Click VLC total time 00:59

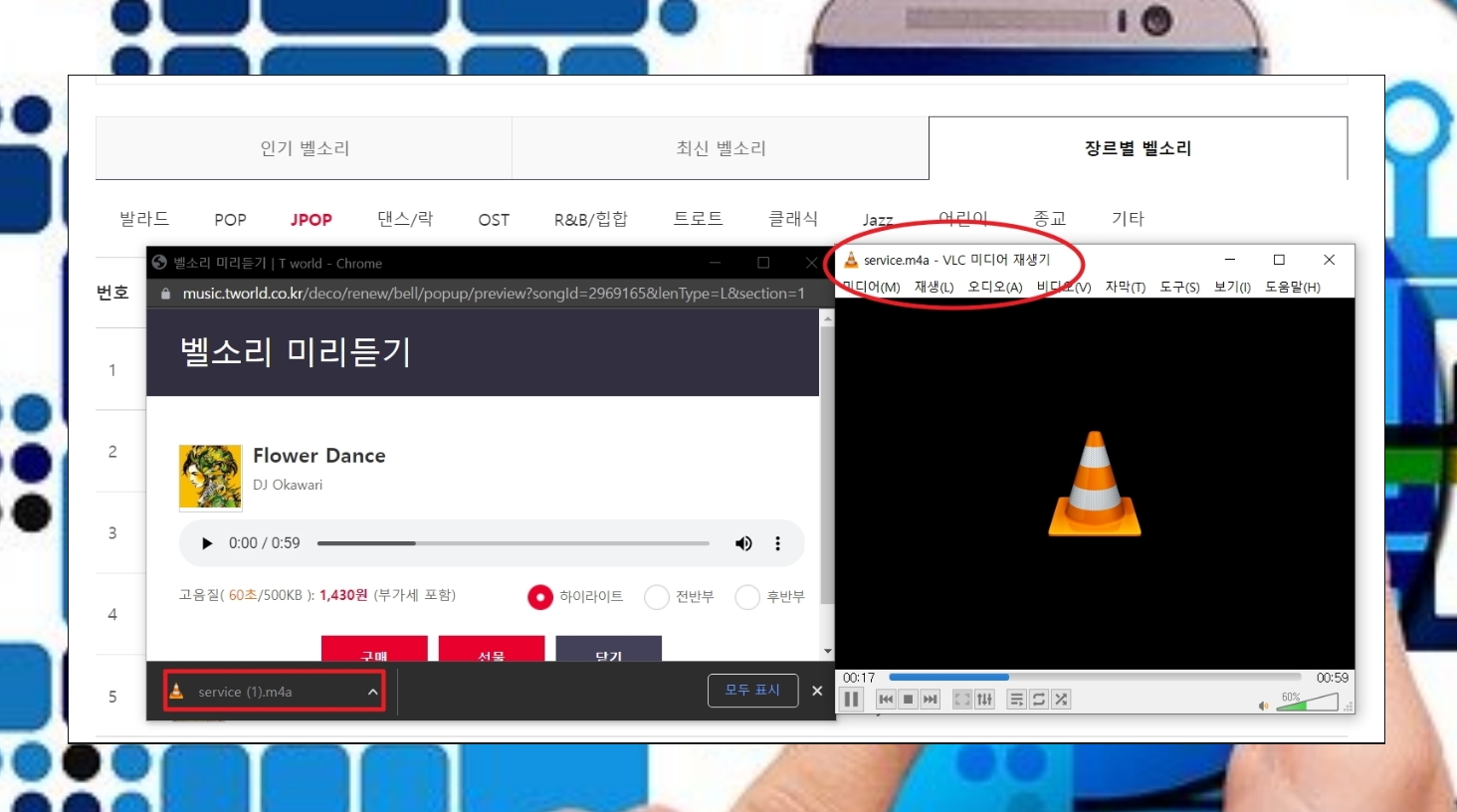click(1332, 678)
